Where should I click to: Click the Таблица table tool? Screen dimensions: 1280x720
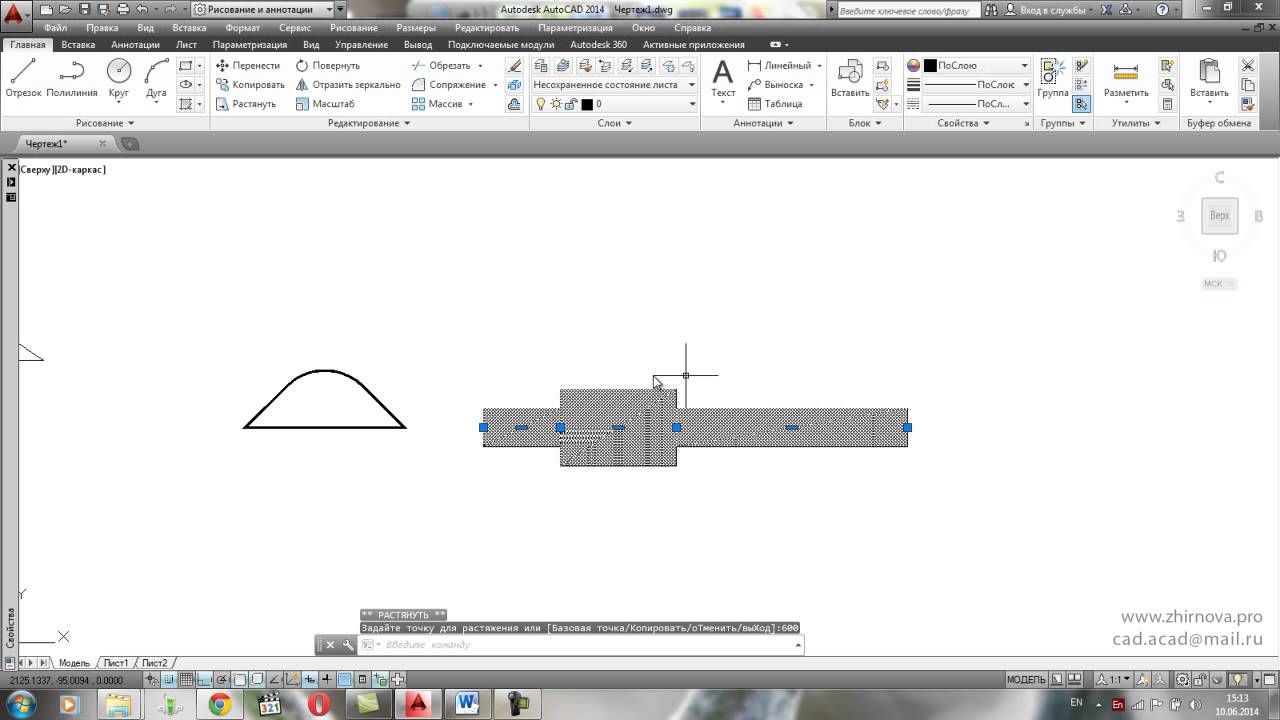(775, 103)
